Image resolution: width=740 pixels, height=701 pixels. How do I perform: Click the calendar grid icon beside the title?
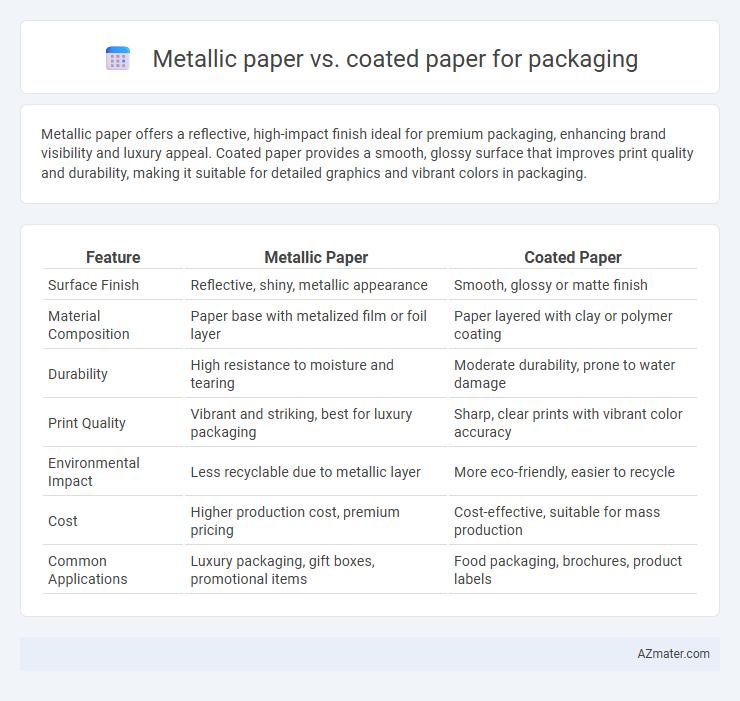pyautogui.click(x=118, y=59)
